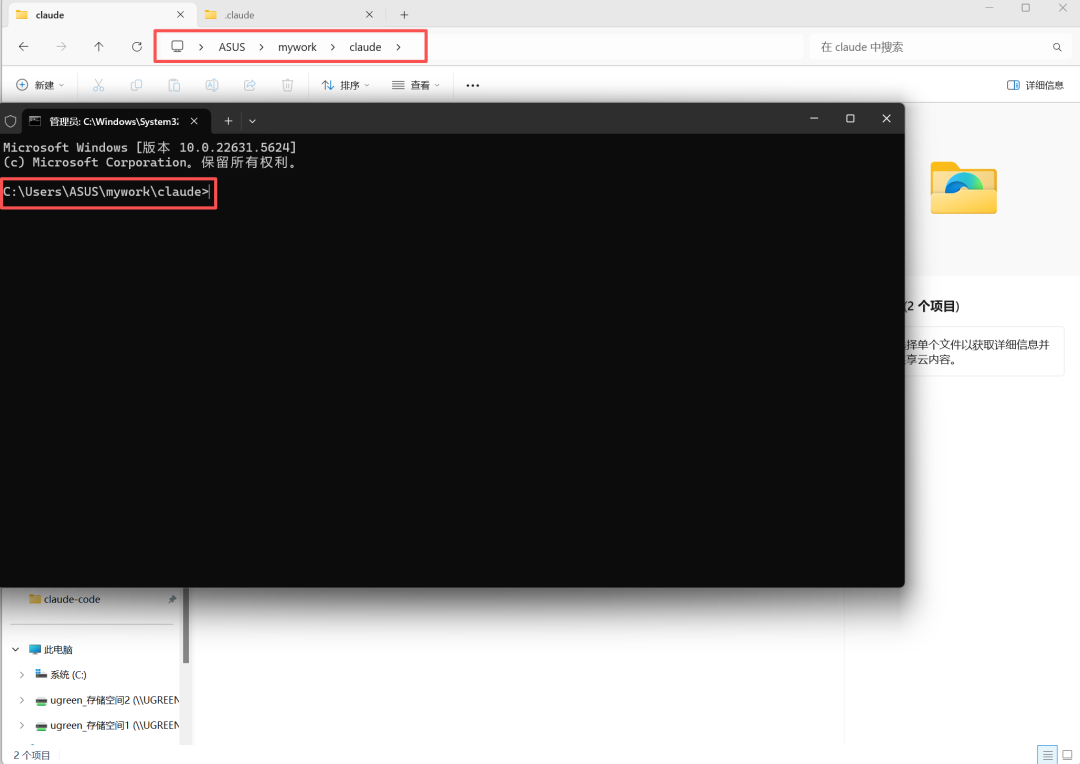Image resolution: width=1080 pixels, height=764 pixels.
Task: Open the See more ellipsis menu
Action: pyautogui.click(x=472, y=85)
